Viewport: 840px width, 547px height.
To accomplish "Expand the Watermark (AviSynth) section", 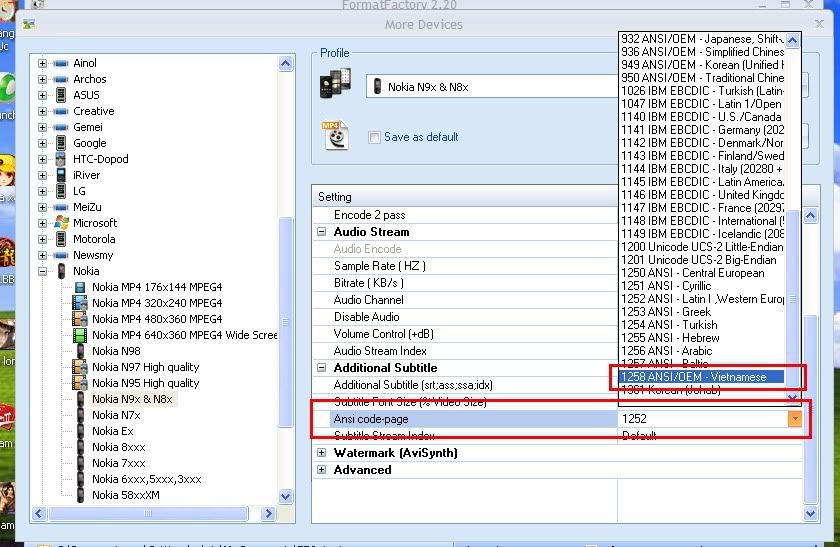I will 321,453.
